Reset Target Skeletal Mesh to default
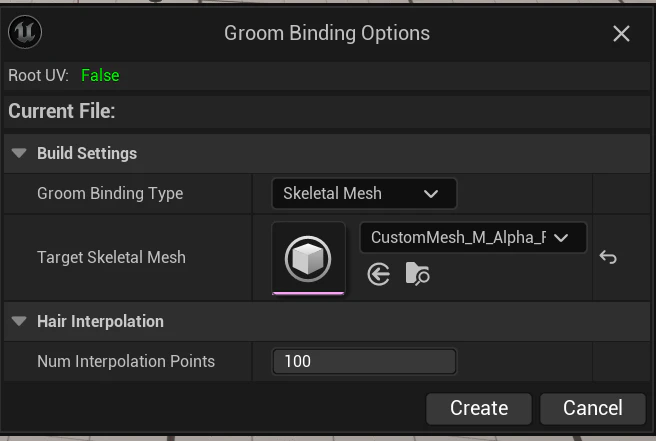Screen dimensions: 656x441 (x=608, y=257)
